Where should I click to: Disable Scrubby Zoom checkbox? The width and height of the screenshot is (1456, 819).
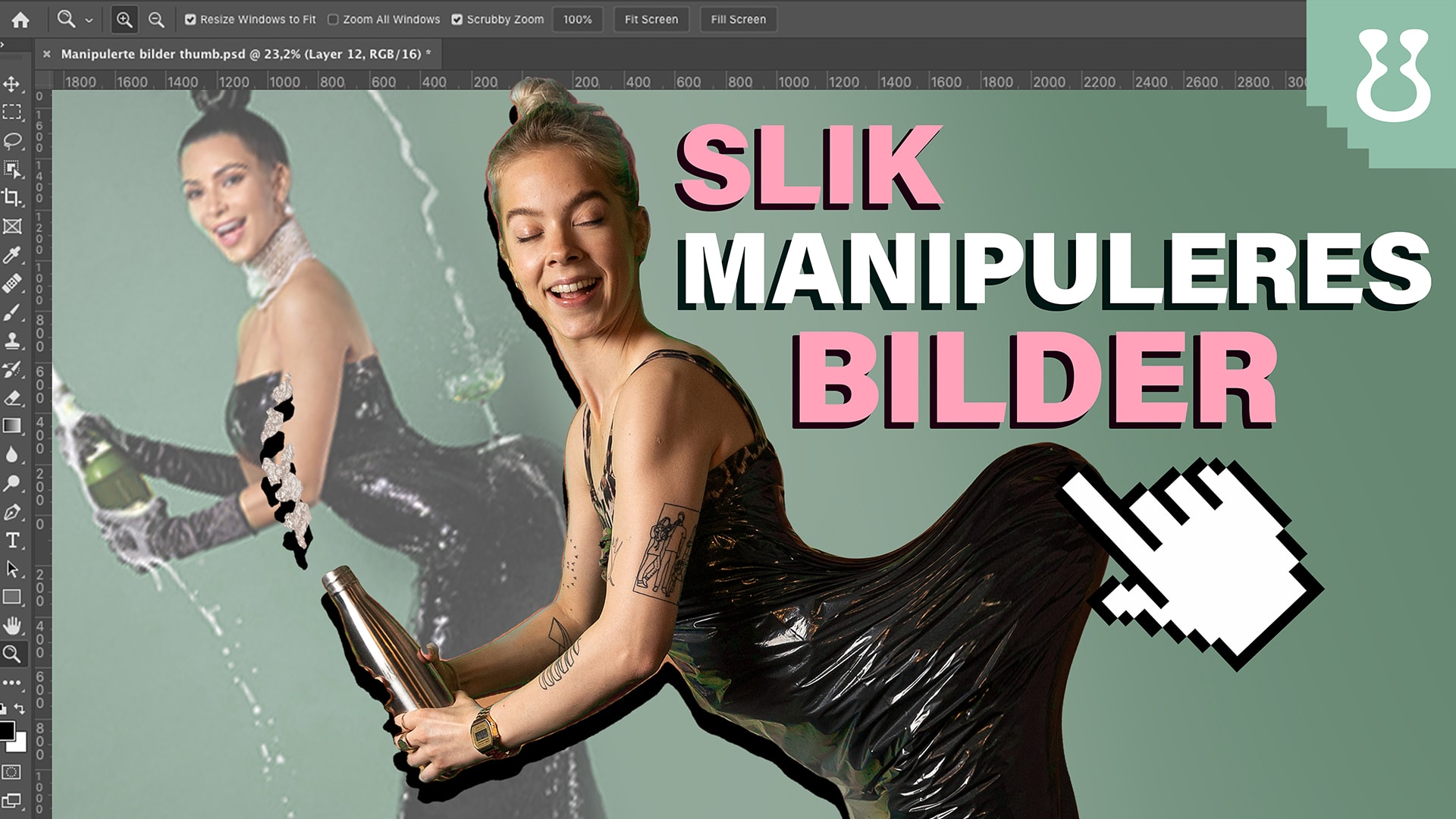coord(457,20)
